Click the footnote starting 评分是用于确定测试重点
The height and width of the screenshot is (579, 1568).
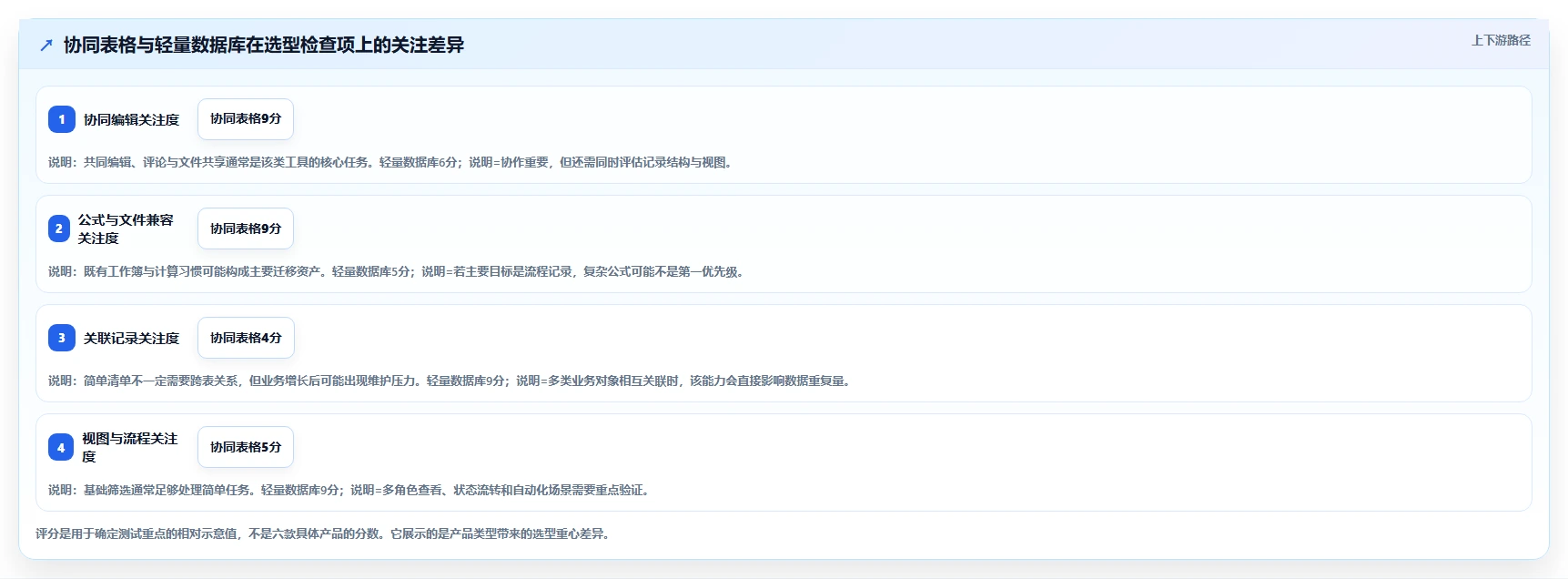323,533
